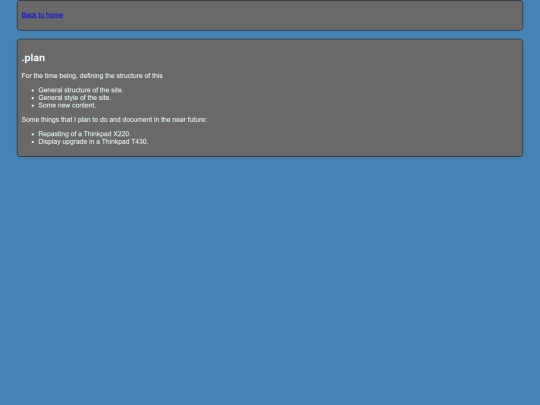Click the paragraph "Some things that I plan to do and document in the near future:"

(x=114, y=120)
